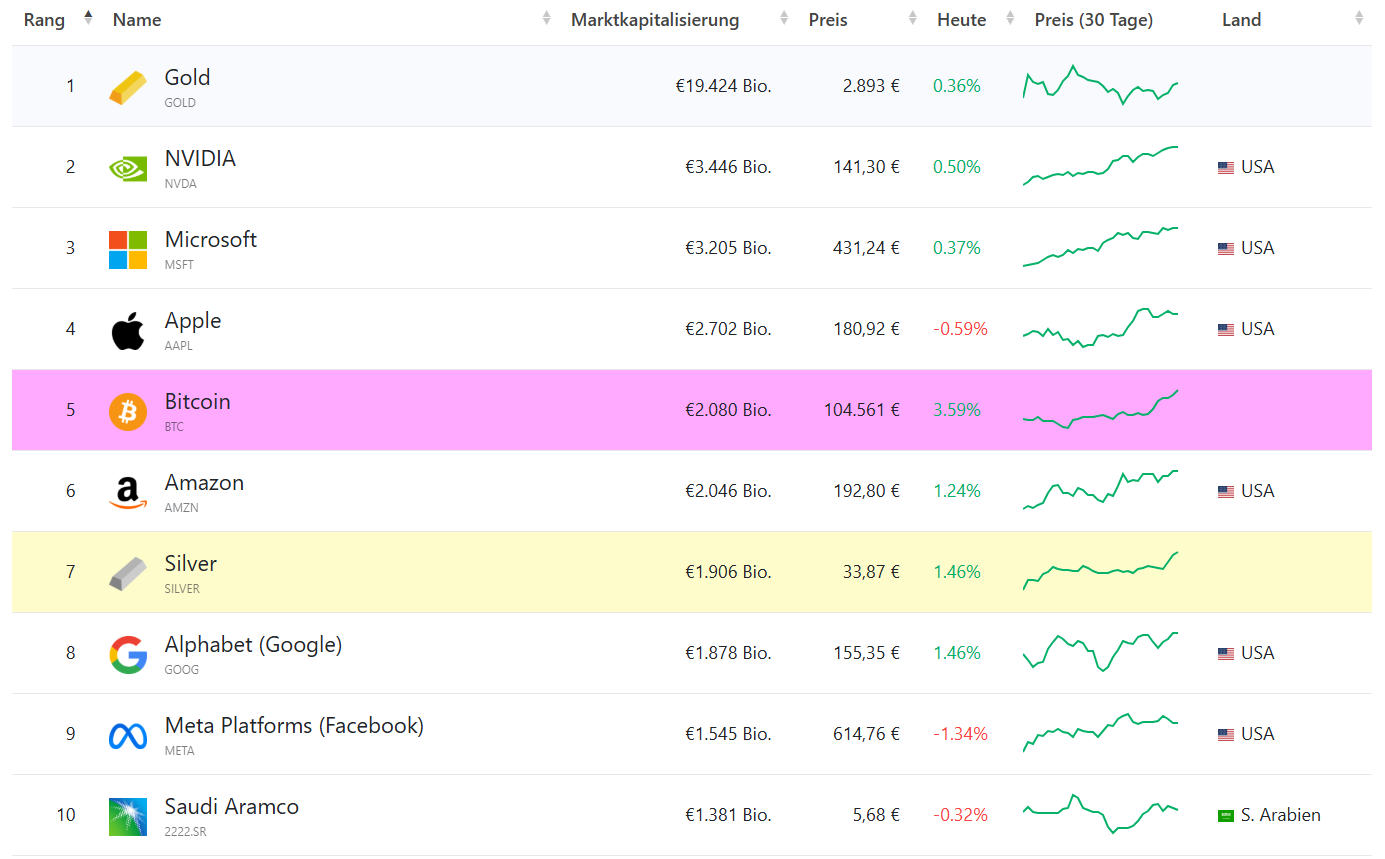Click the Preis (30 Tage) header
1385x859 pixels.
[1094, 20]
